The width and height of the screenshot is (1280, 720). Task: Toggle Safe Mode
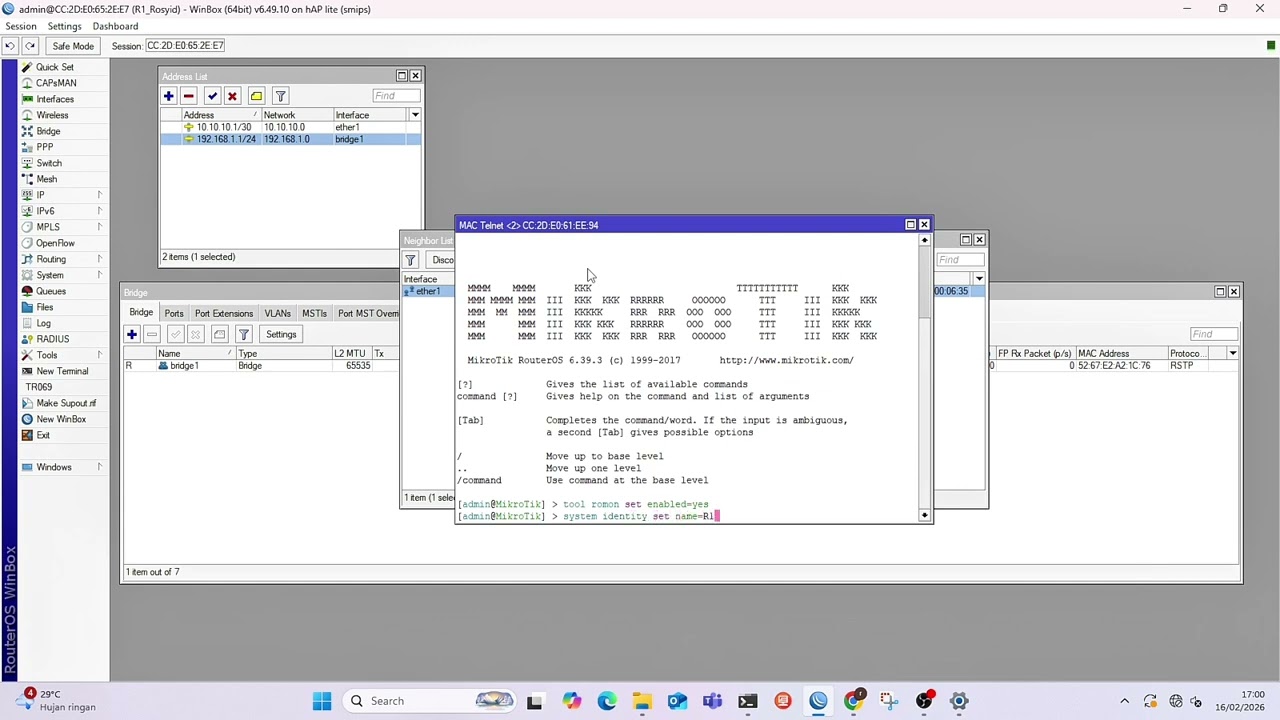click(x=73, y=46)
